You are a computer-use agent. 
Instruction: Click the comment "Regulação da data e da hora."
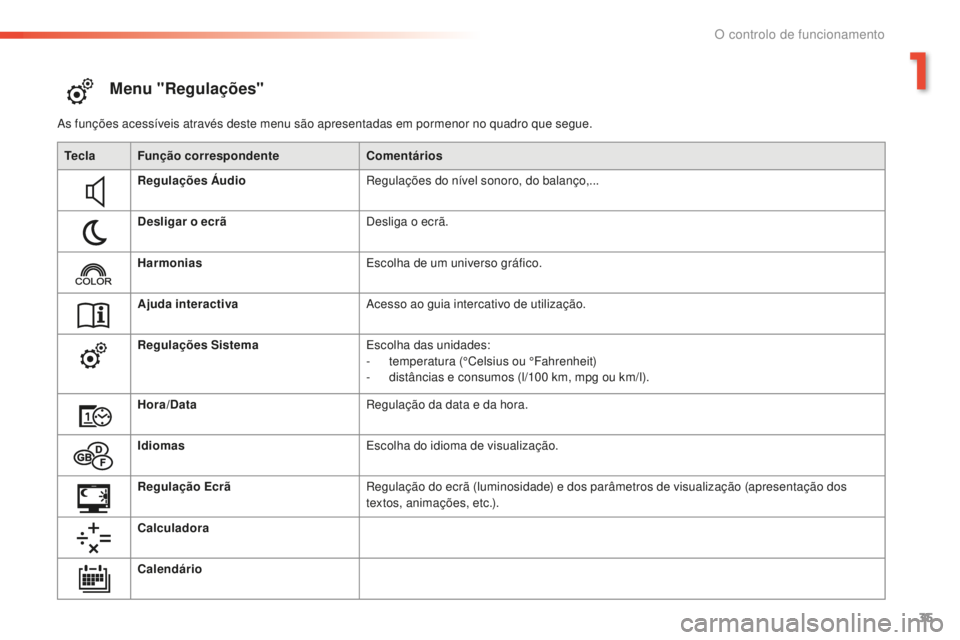pyautogui.click(x=447, y=405)
